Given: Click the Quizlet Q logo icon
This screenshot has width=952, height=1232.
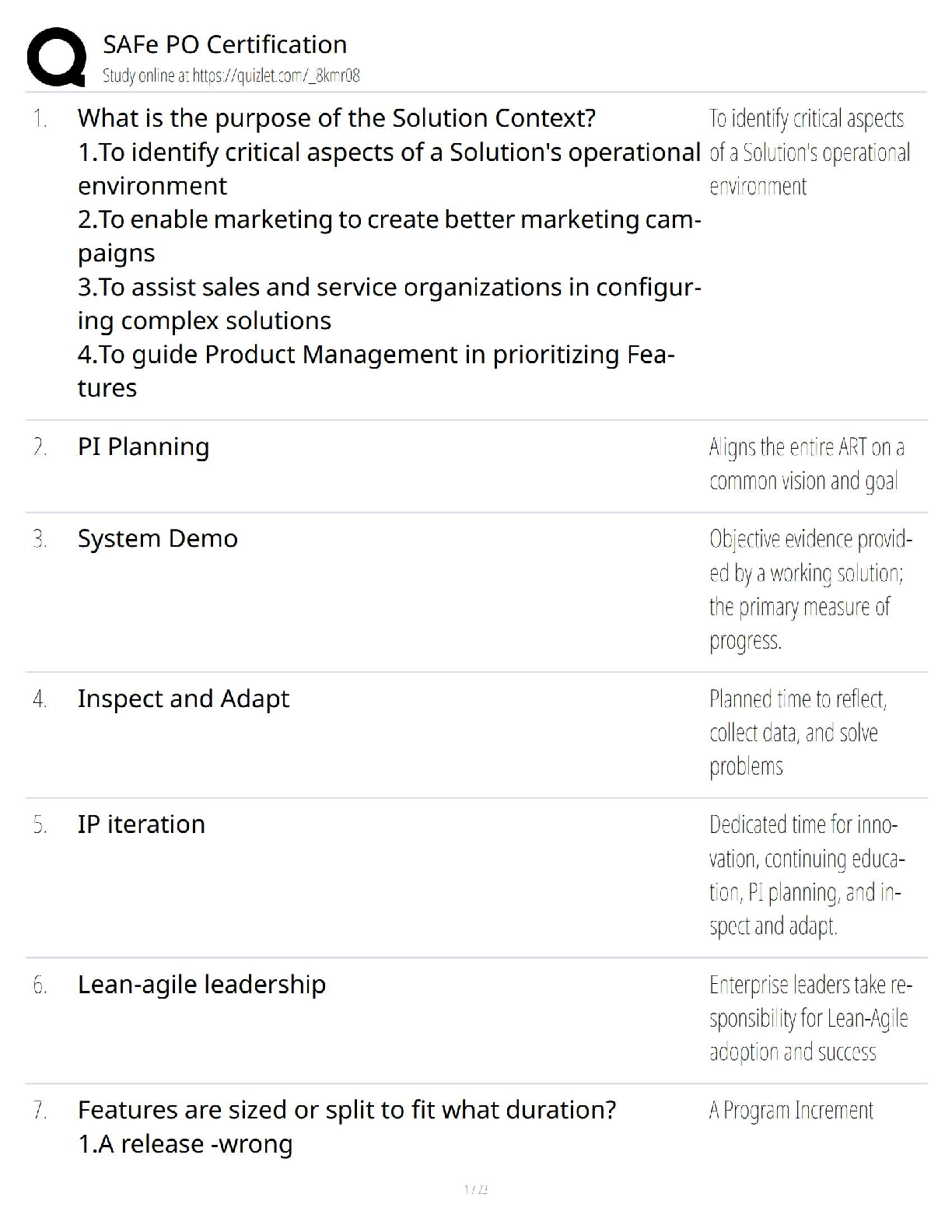Looking at the screenshot, I should (56, 57).
